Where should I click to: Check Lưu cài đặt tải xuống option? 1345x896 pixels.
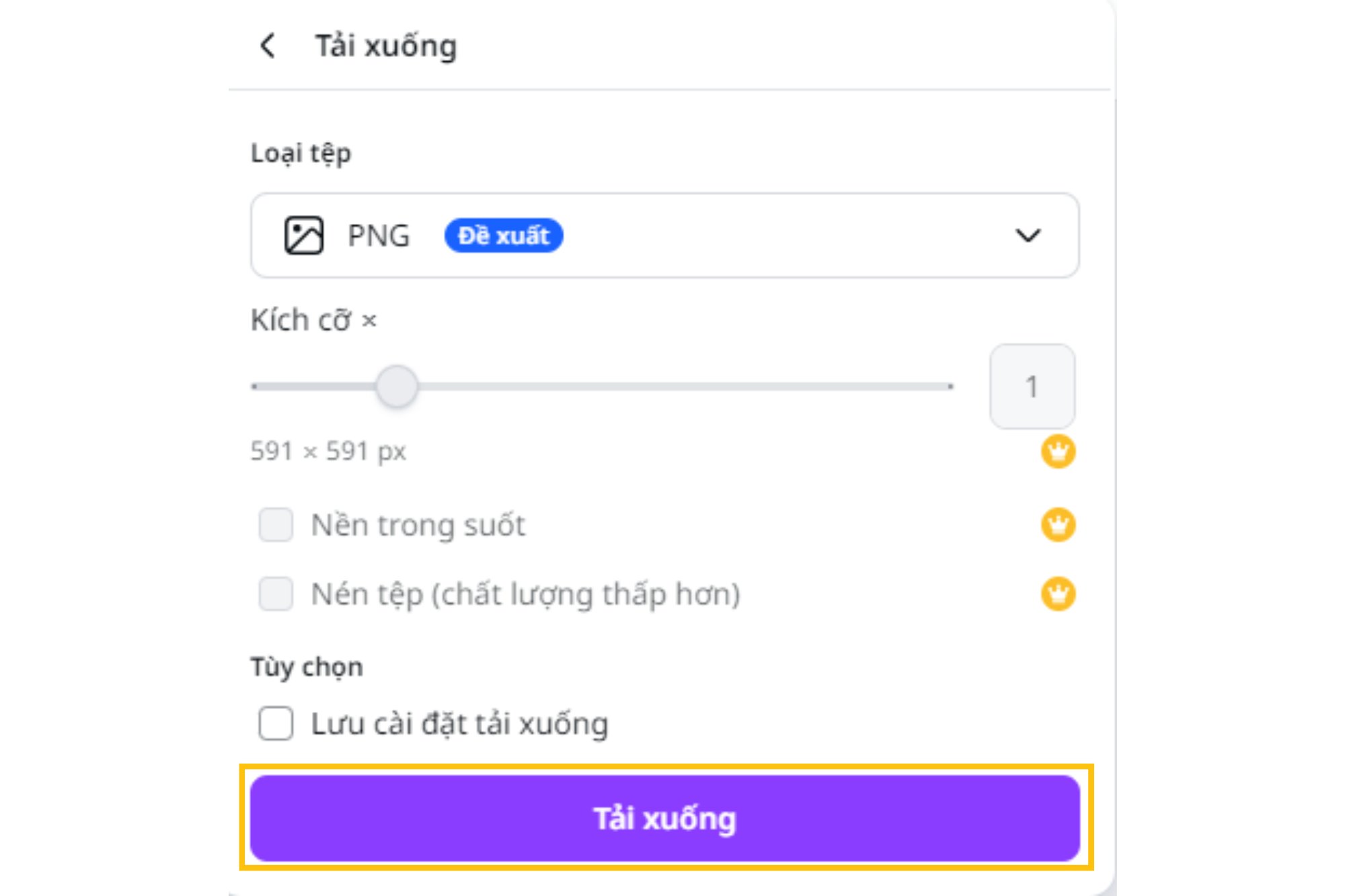(x=276, y=723)
